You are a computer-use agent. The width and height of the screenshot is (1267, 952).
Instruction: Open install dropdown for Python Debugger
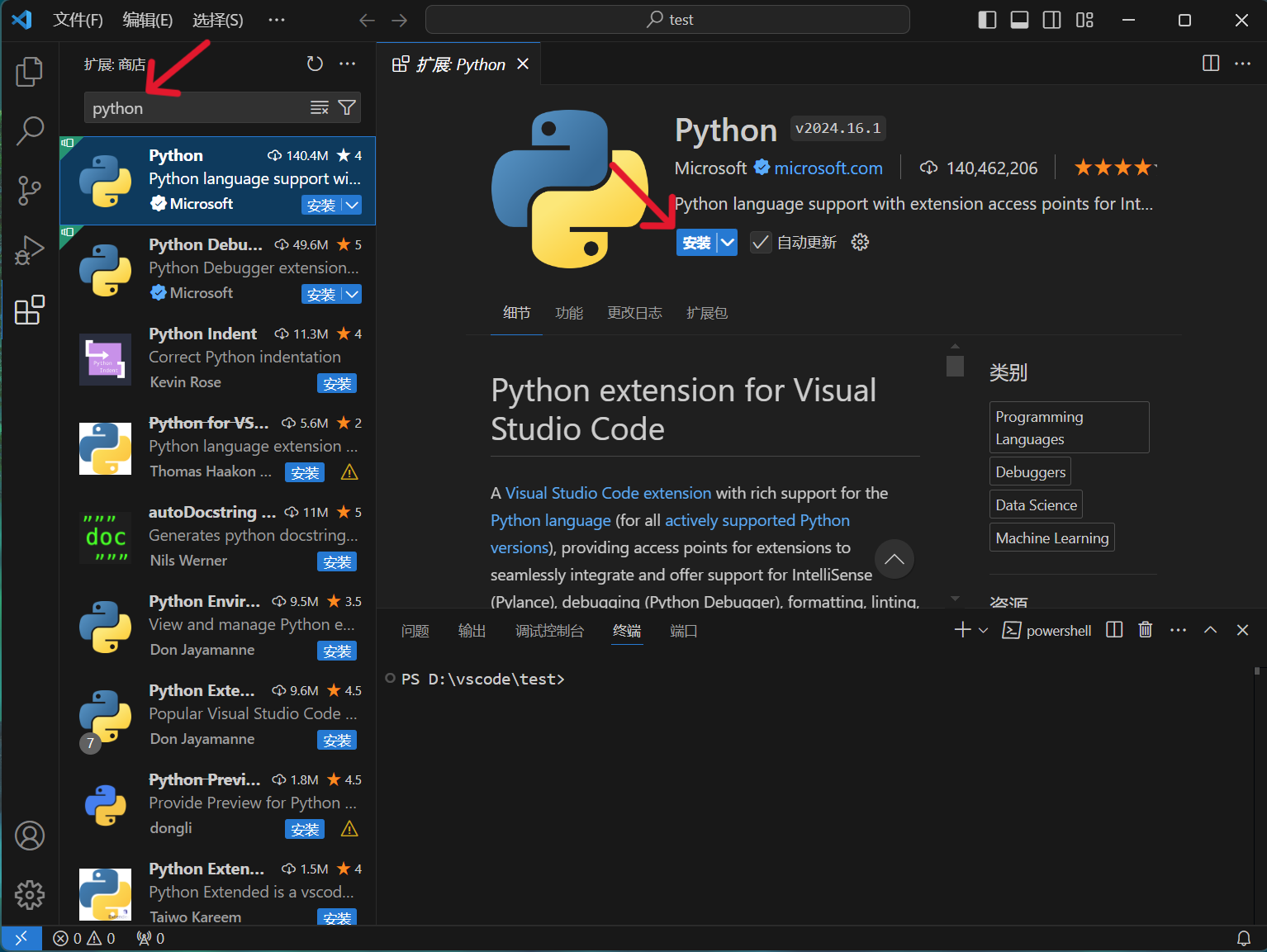[x=352, y=294]
